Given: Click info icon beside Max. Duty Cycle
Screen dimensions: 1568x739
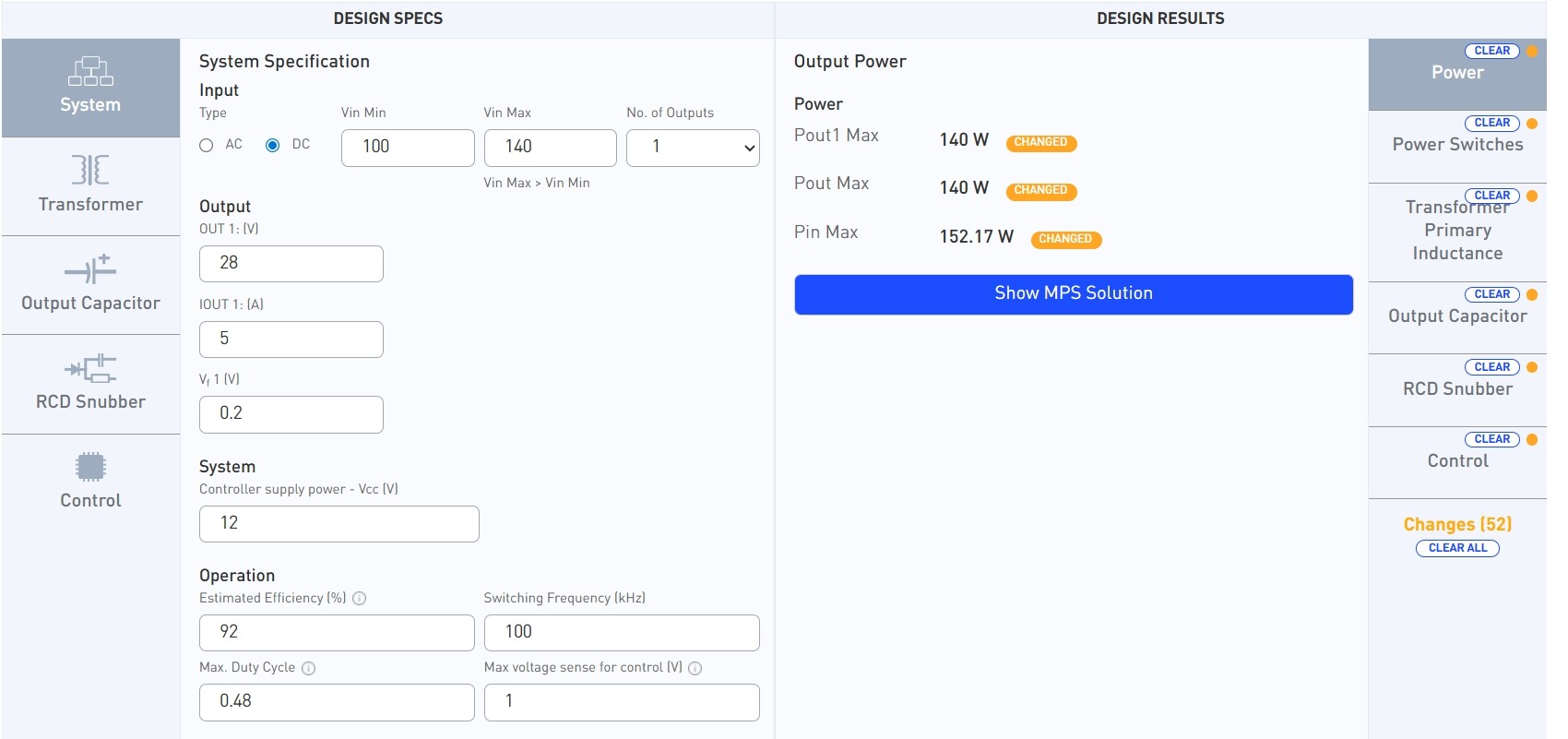Looking at the screenshot, I should 309,668.
